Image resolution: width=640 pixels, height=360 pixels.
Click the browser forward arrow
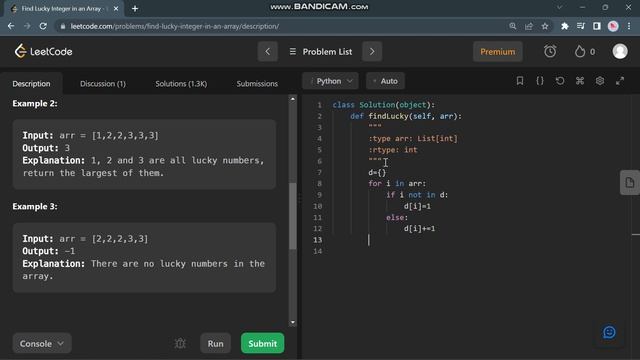pyautogui.click(x=27, y=26)
